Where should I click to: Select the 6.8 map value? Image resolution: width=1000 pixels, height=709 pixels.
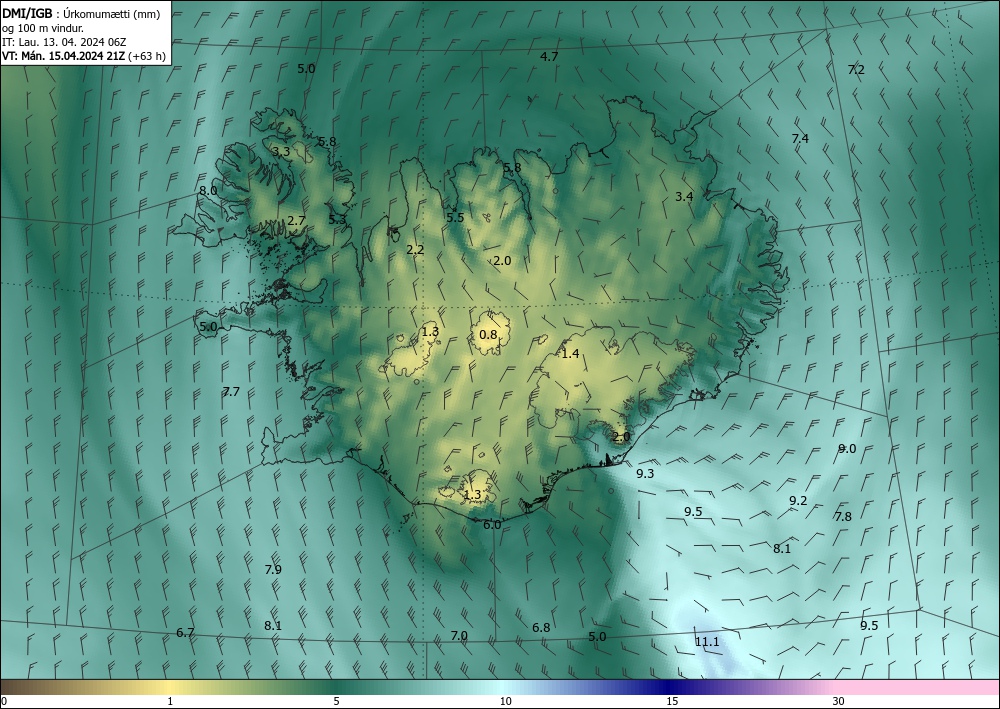(x=541, y=627)
